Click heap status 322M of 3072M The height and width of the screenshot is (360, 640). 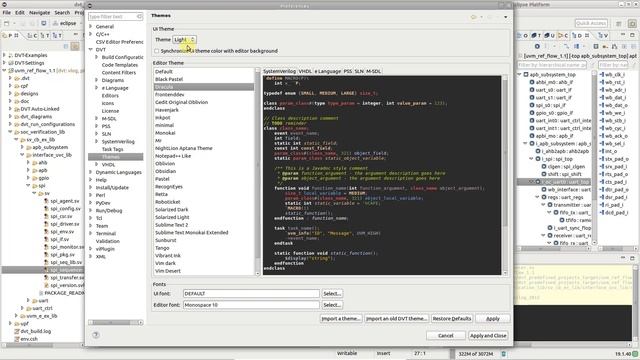tap(476, 354)
